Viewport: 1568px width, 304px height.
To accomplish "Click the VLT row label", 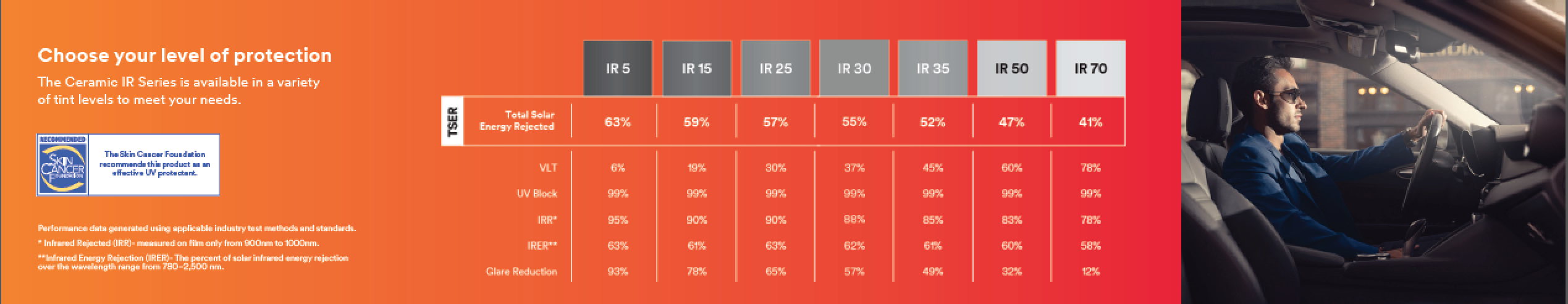I will pyautogui.click(x=546, y=167).
